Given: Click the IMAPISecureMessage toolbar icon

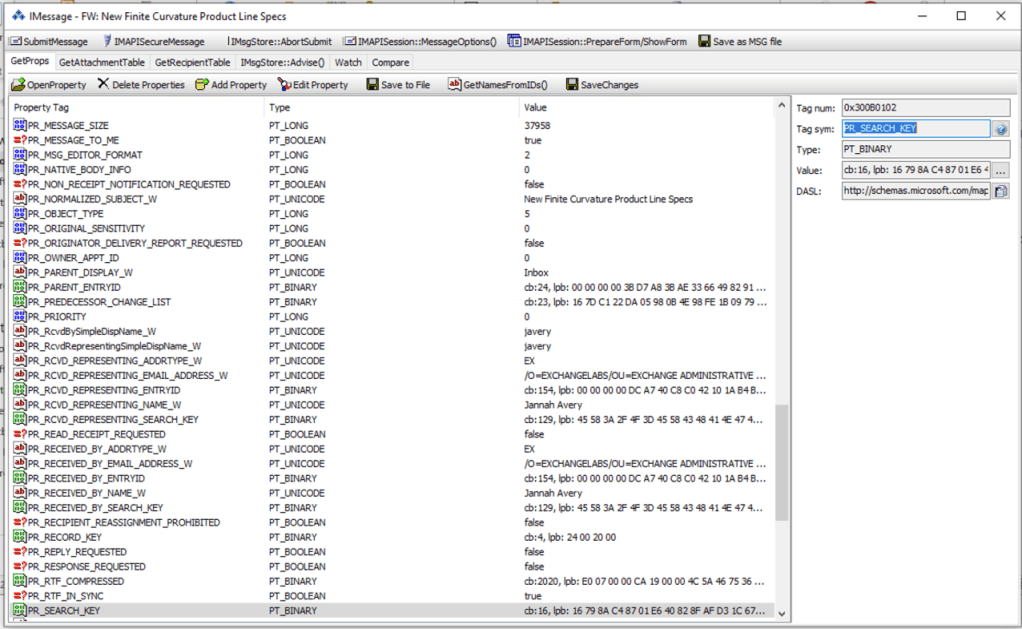Looking at the screenshot, I should pos(107,42).
